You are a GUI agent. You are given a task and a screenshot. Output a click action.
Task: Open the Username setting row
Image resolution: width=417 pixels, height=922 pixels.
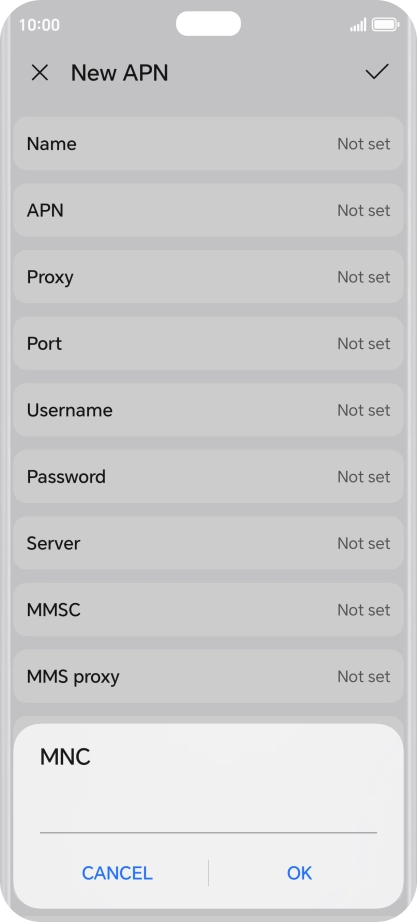(x=208, y=410)
